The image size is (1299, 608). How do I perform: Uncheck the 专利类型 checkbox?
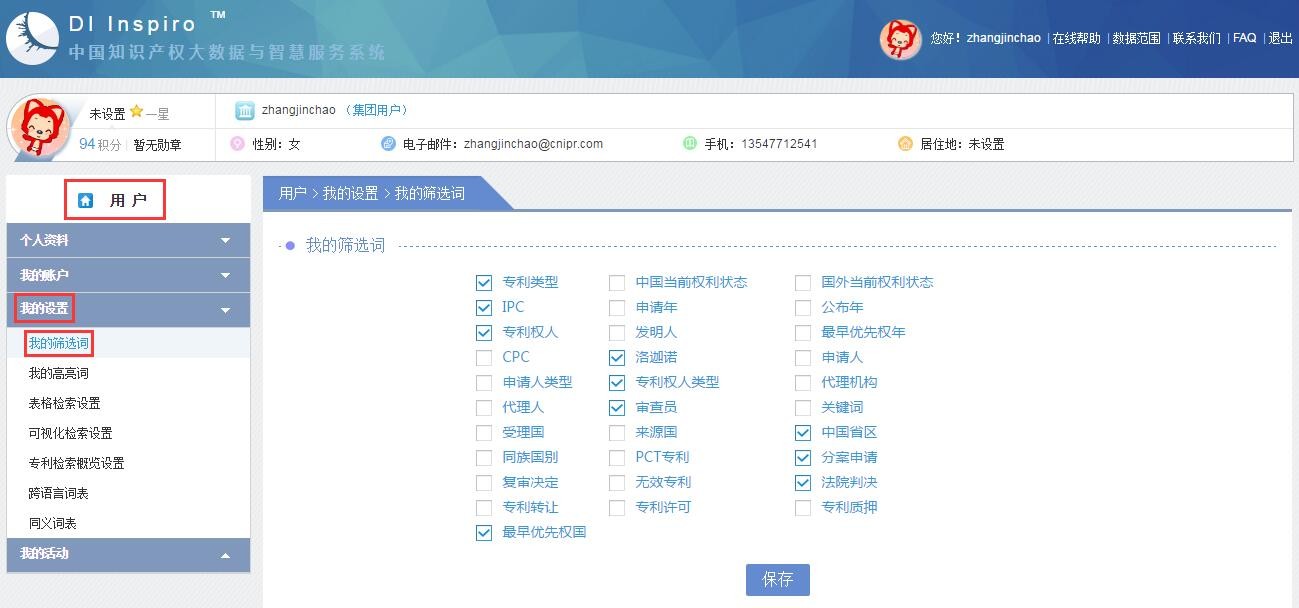[x=484, y=283]
